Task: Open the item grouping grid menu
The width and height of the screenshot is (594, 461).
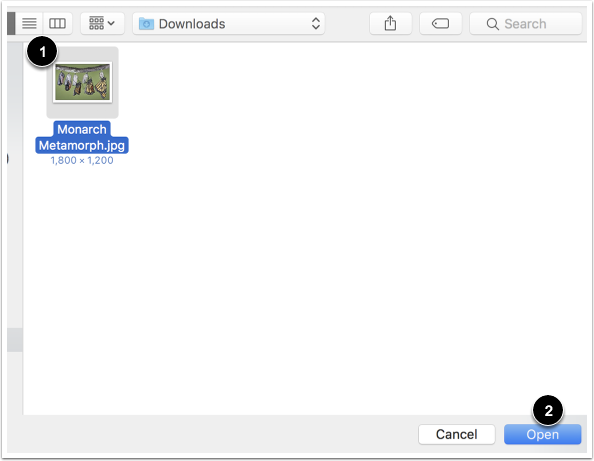Action: pos(102,23)
